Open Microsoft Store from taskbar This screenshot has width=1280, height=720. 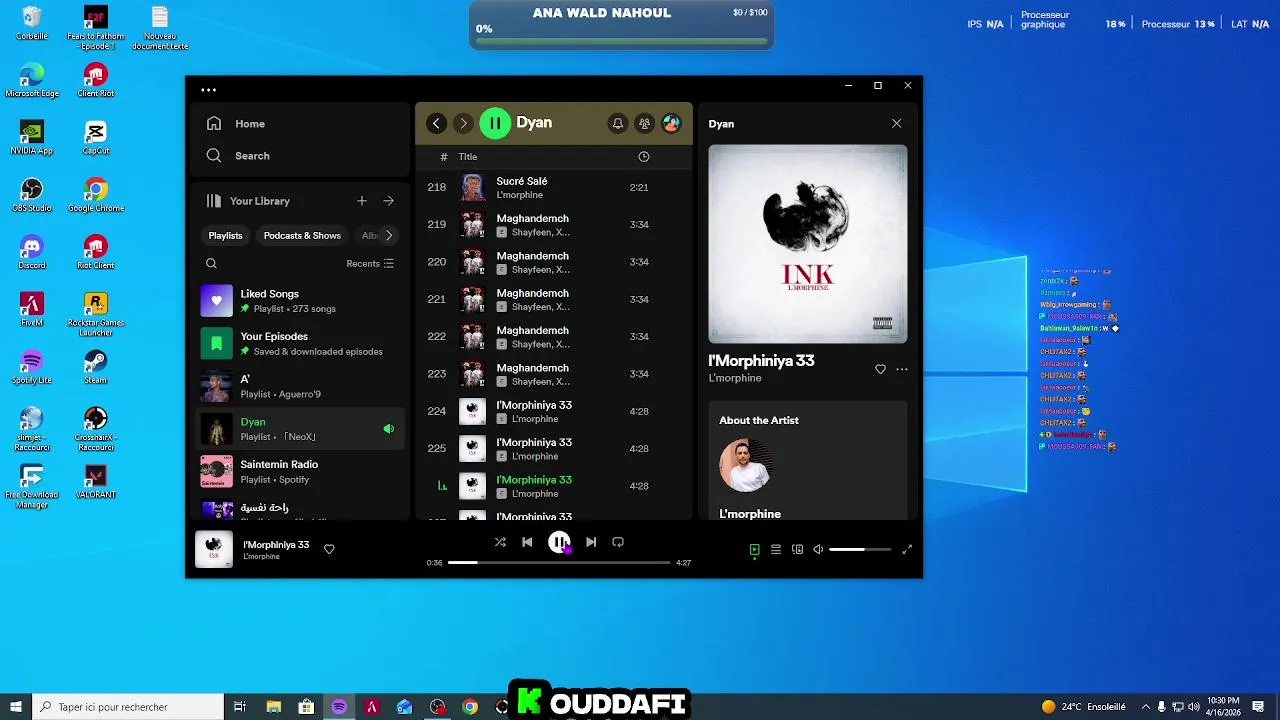pos(306,707)
